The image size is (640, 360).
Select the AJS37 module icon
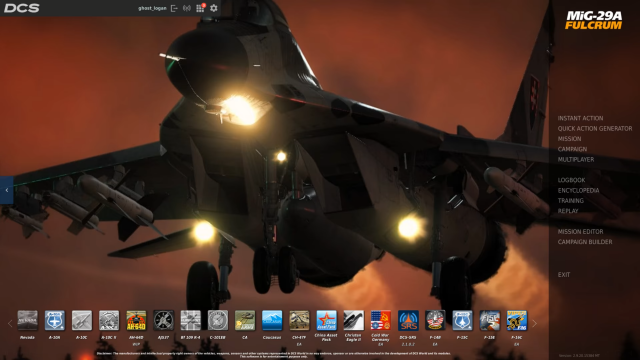pyautogui.click(x=163, y=320)
